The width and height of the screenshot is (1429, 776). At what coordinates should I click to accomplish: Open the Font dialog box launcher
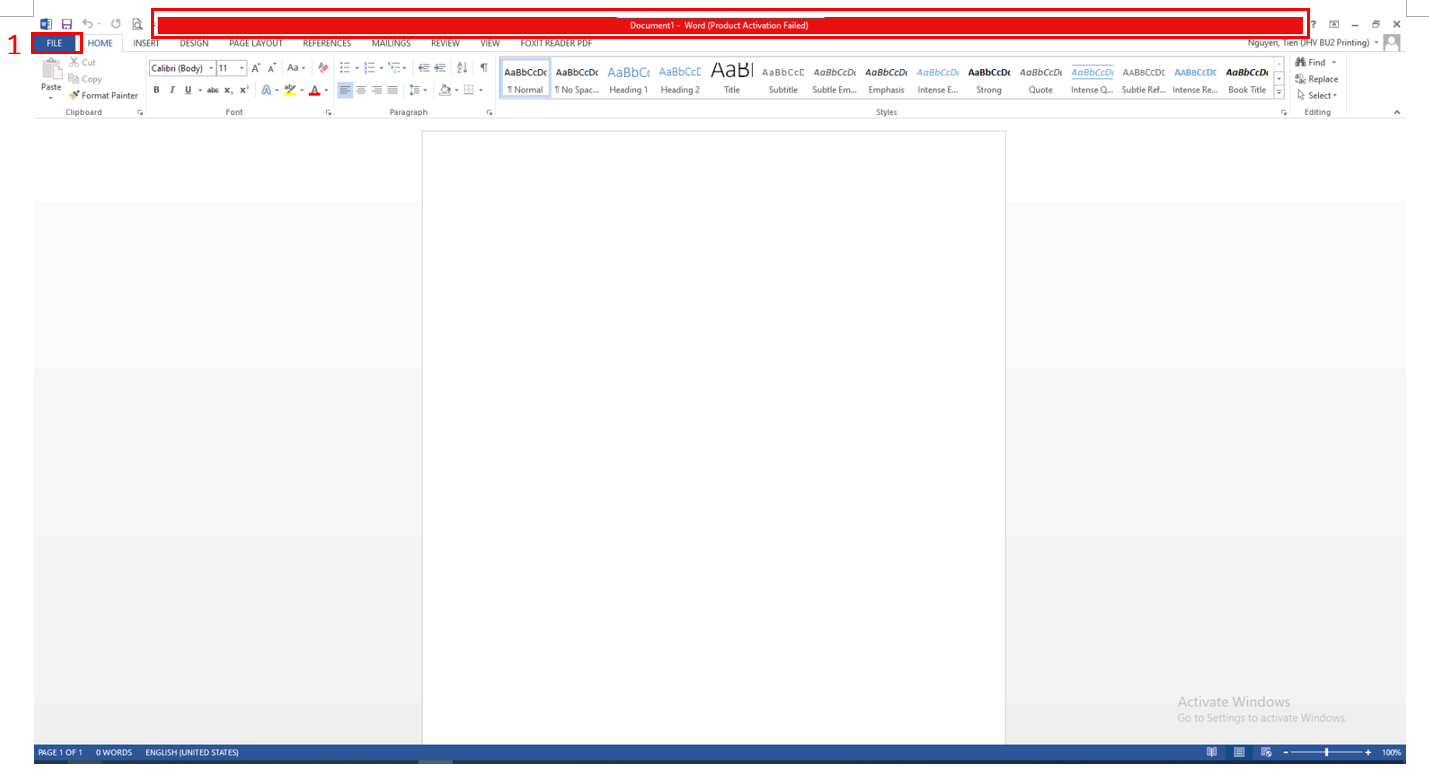[x=328, y=113]
